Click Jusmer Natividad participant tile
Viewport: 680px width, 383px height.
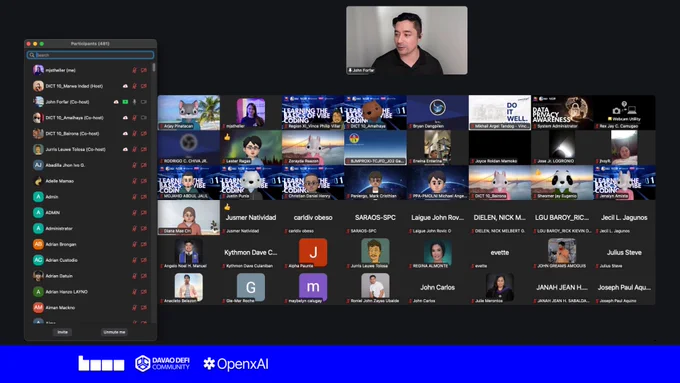pos(251,218)
